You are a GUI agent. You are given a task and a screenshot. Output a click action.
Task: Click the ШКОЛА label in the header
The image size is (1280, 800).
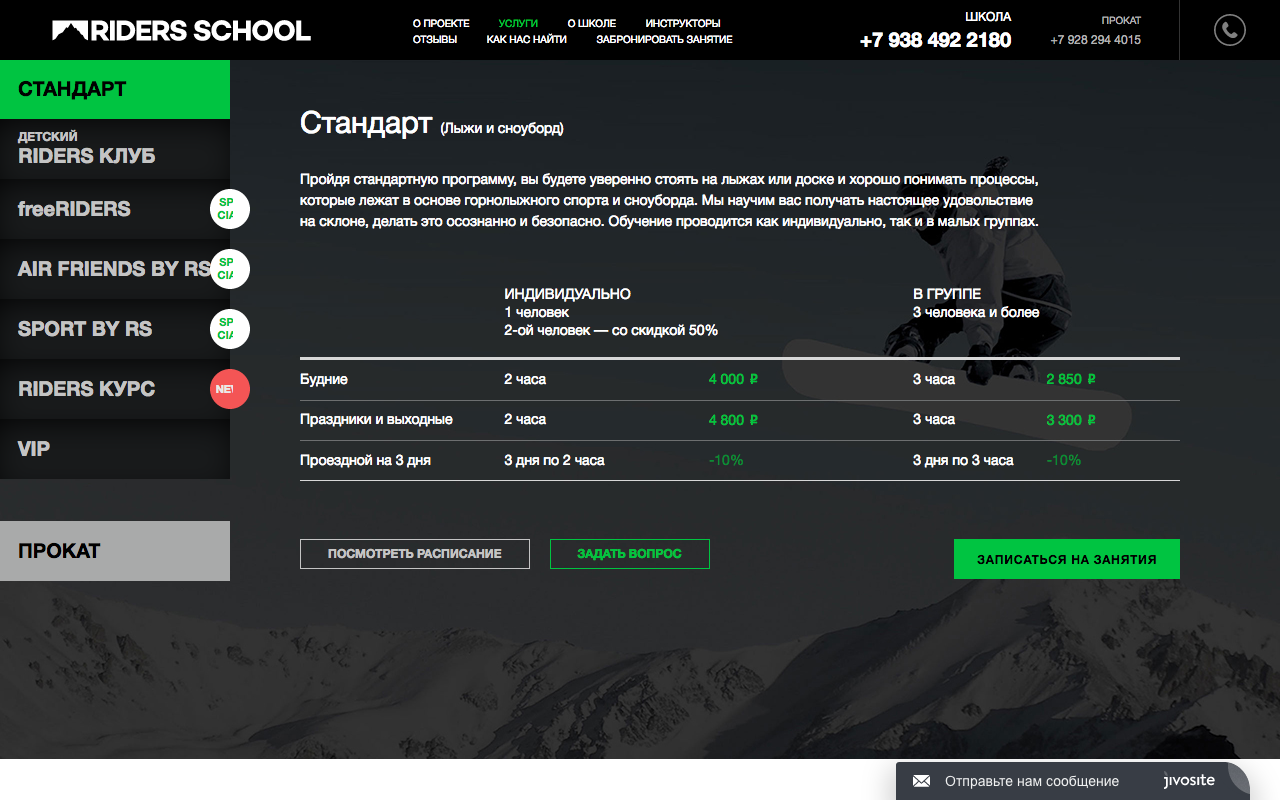click(988, 17)
